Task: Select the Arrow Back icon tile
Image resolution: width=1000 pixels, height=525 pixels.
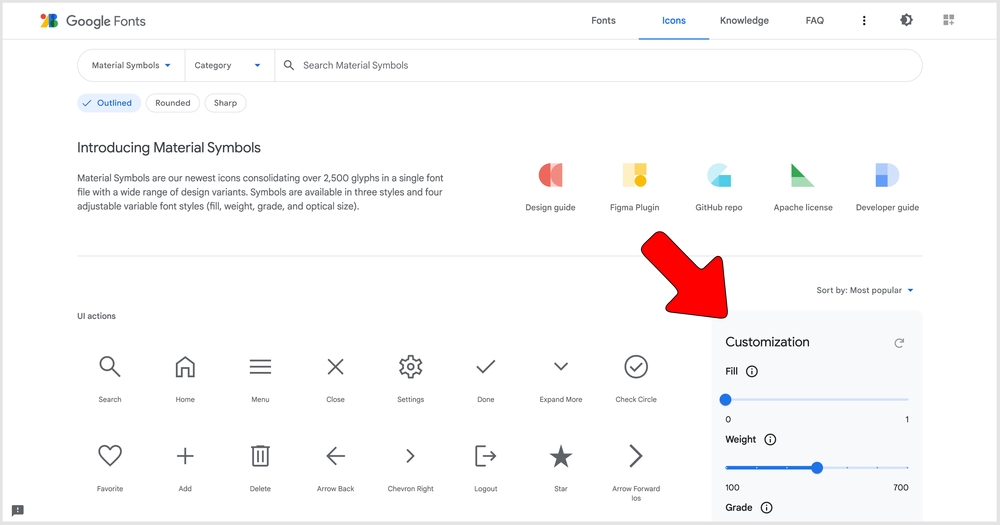Action: pos(335,467)
